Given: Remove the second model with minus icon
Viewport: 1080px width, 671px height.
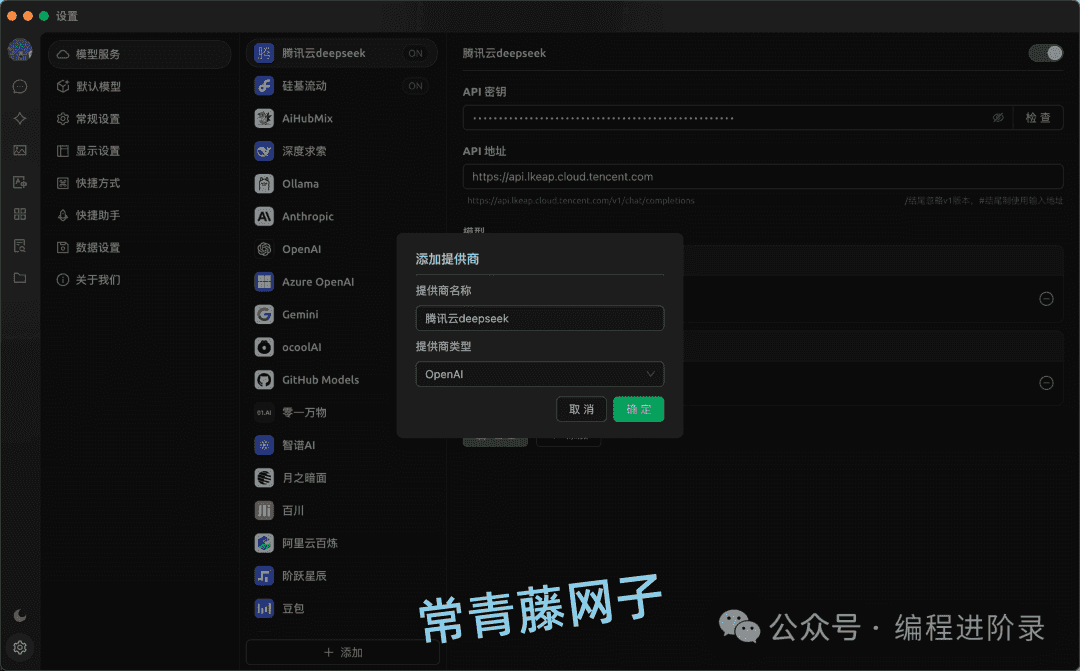Looking at the screenshot, I should pyautogui.click(x=1046, y=383).
